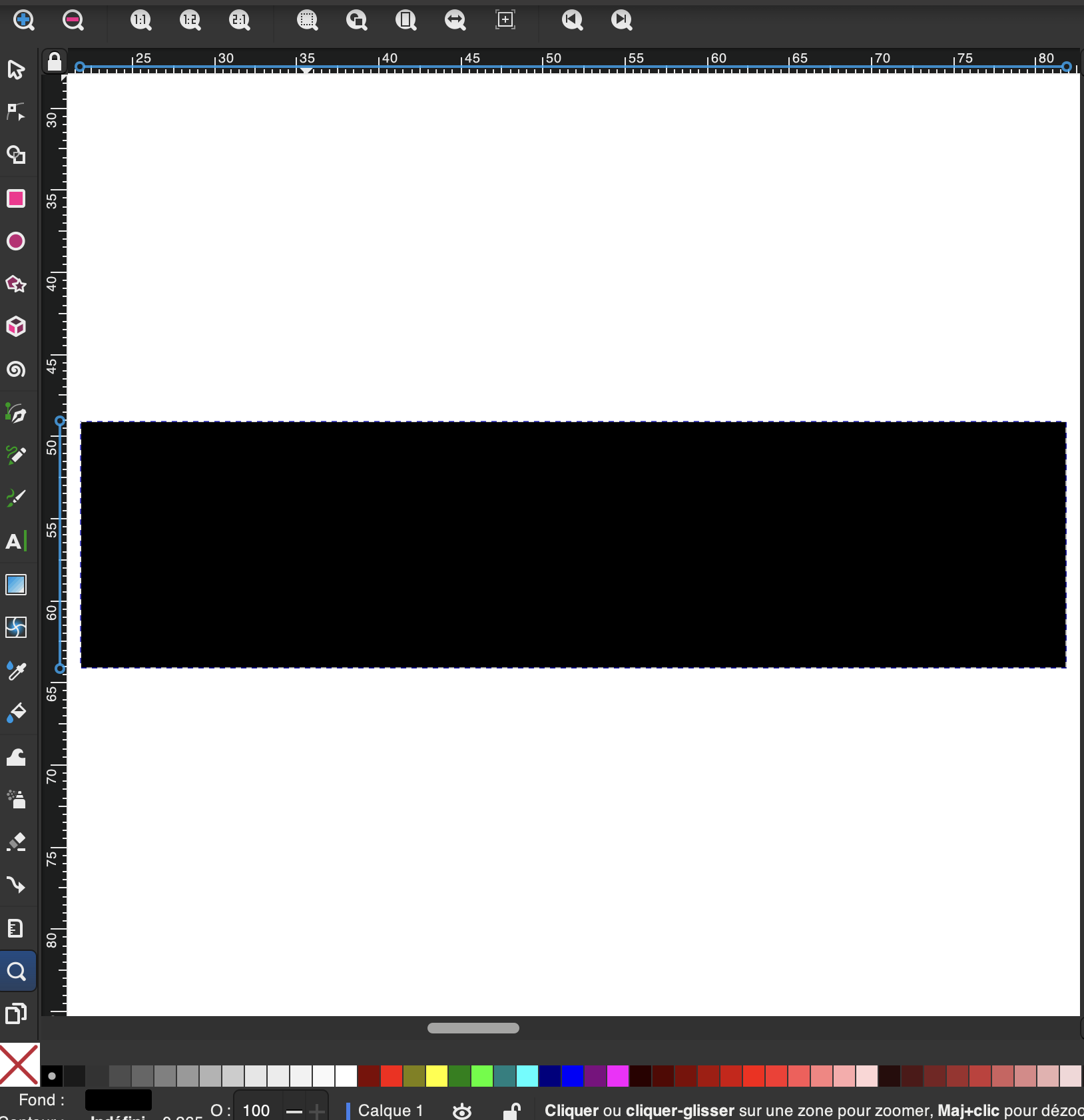Screen dimensions: 1084x1120
Task: Activate the spiral tool
Action: [x=16, y=370]
